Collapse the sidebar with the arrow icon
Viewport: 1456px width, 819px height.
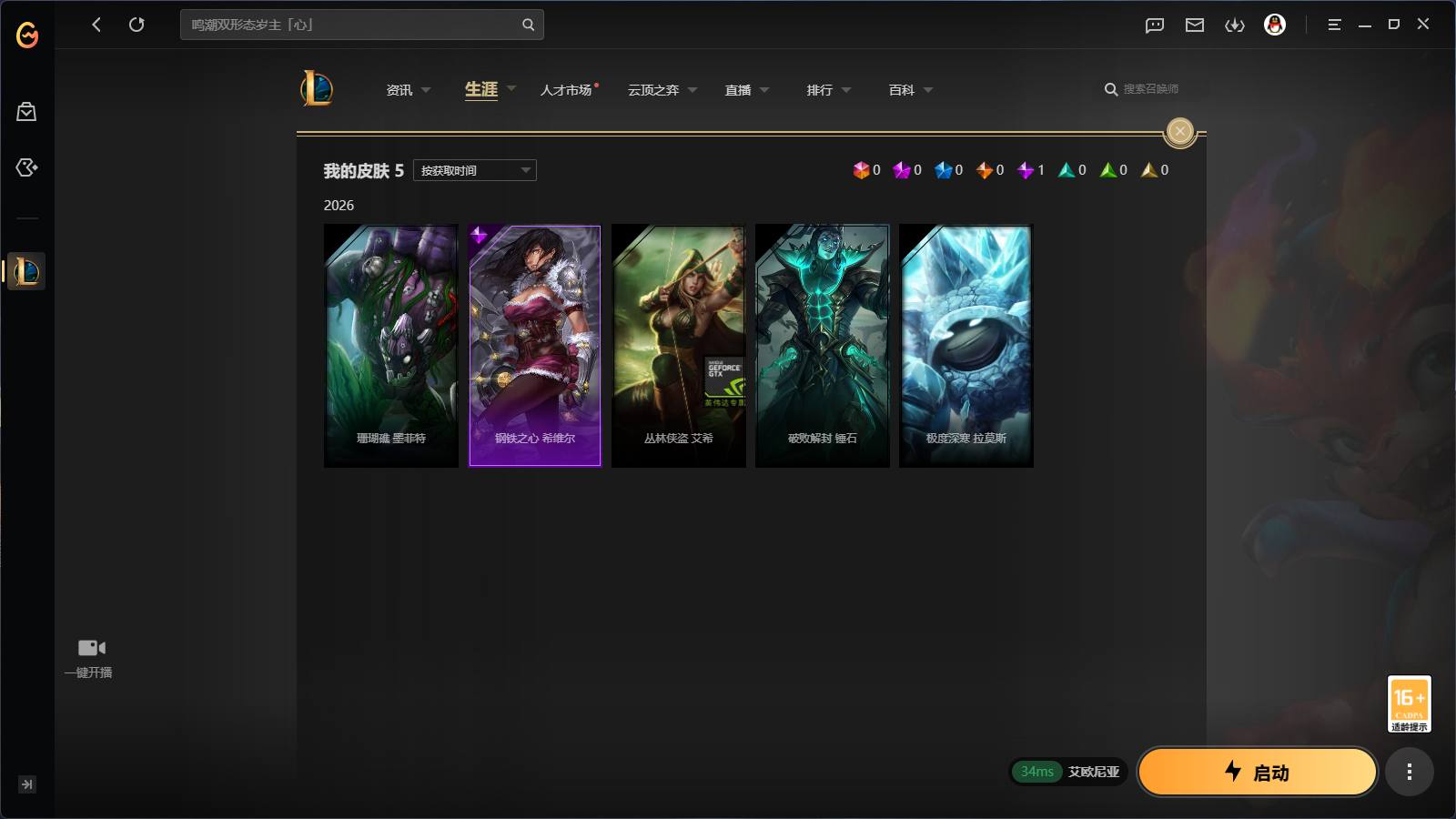[27, 784]
